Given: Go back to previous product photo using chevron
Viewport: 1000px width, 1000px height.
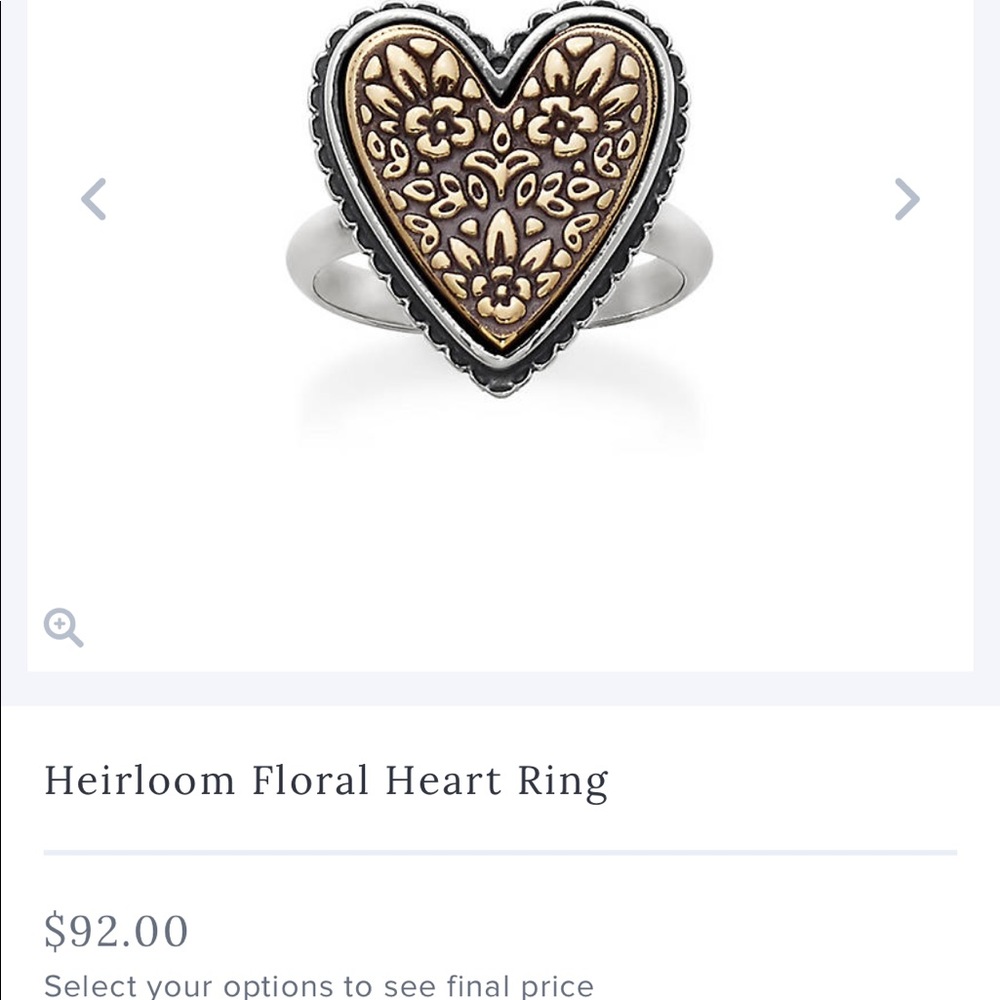Looking at the screenshot, I should pyautogui.click(x=94, y=199).
